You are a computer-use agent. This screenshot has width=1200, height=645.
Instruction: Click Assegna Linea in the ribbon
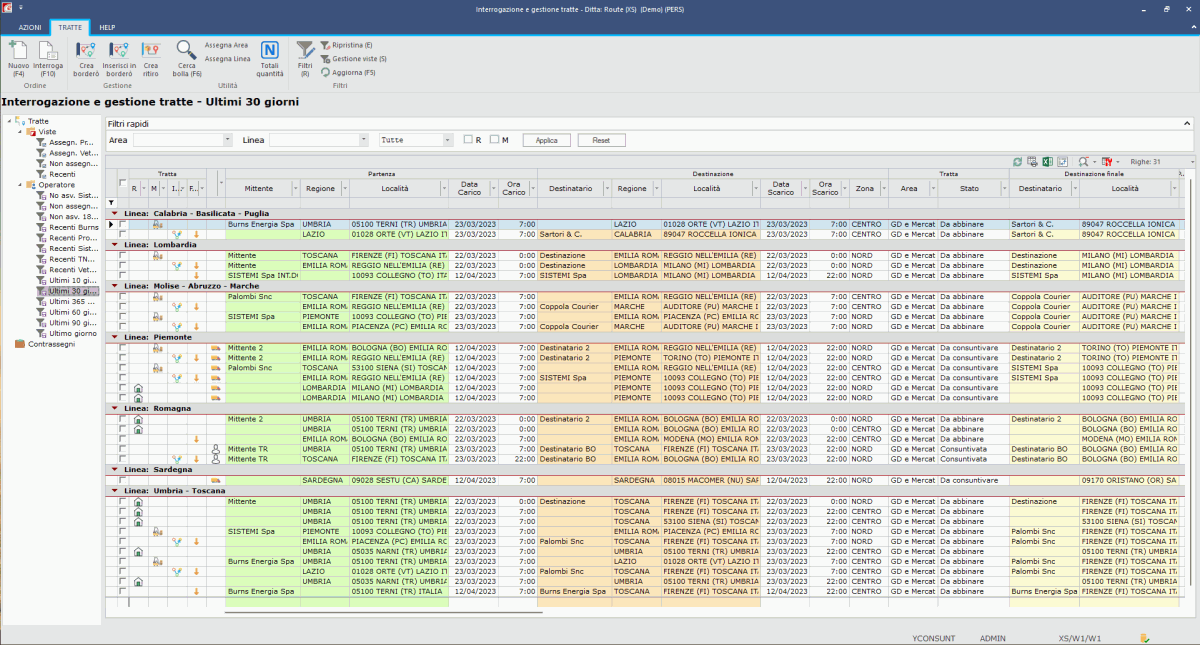tap(227, 59)
